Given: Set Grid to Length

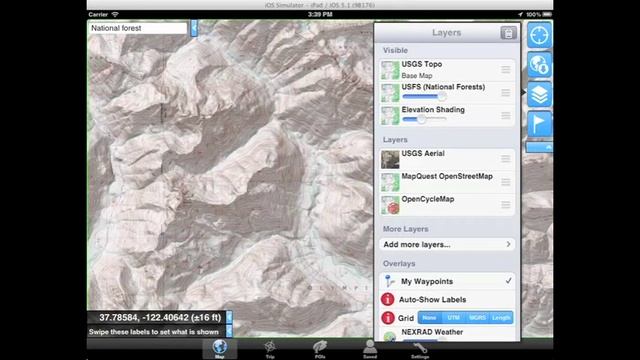Looking at the screenshot, I should pos(501,318).
